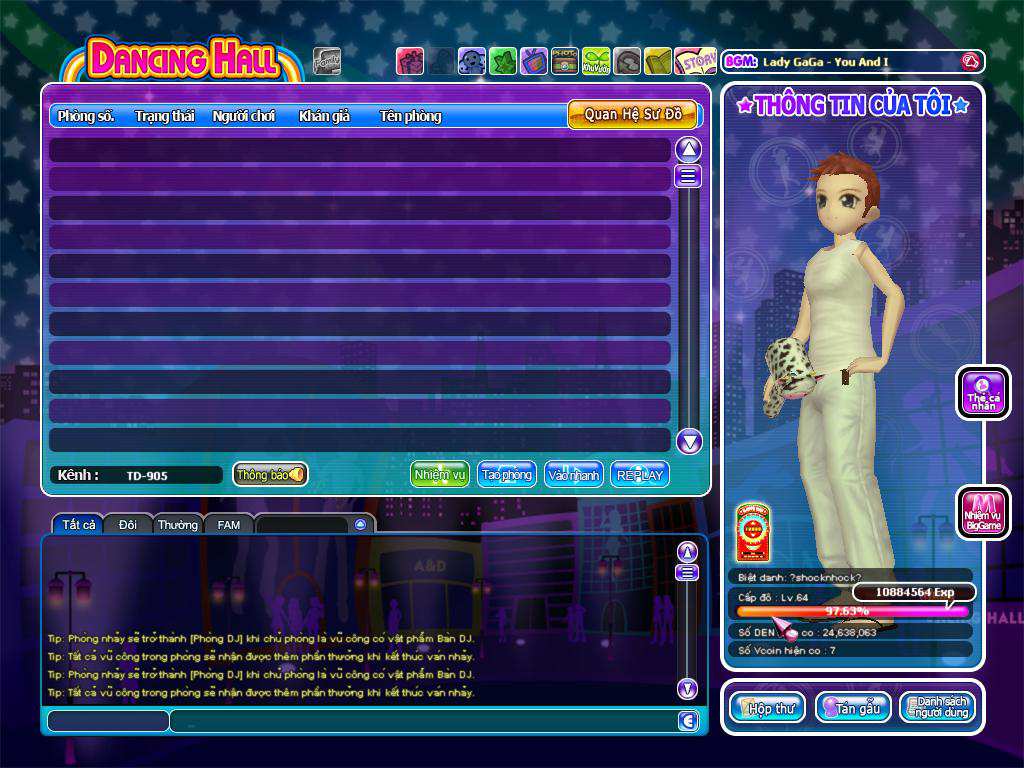Switch to the Tất cả chat tab
This screenshot has height=768, width=1024.
coord(78,524)
